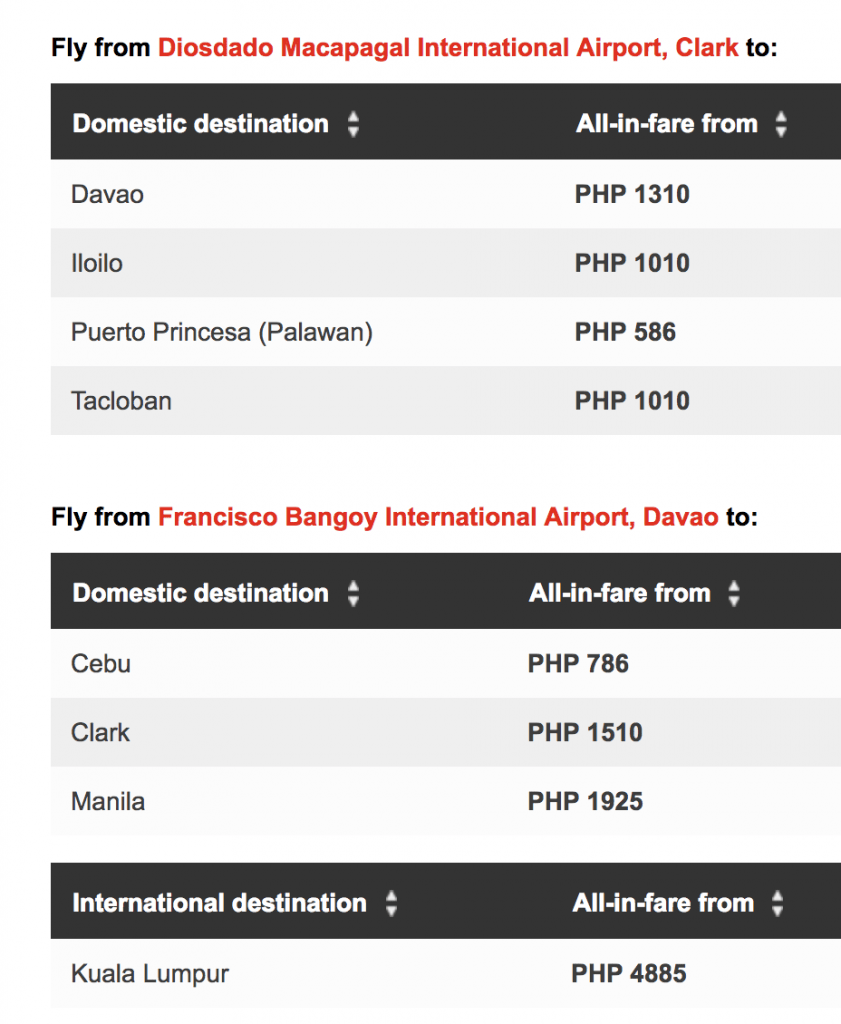The image size is (841, 1024).
Task: Choose the Tacloban destination row
Action: [121, 401]
